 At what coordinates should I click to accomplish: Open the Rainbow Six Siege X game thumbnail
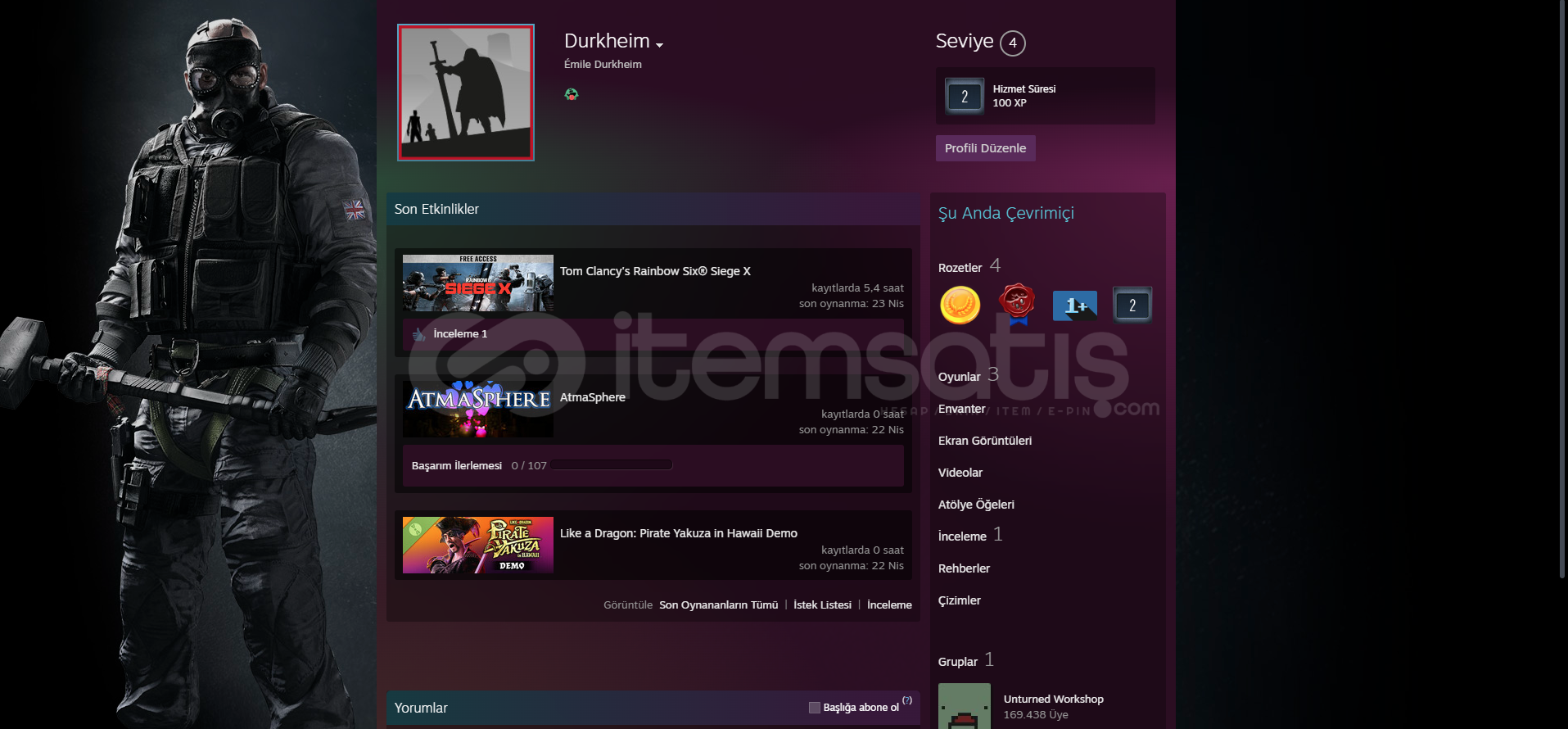[x=478, y=283]
